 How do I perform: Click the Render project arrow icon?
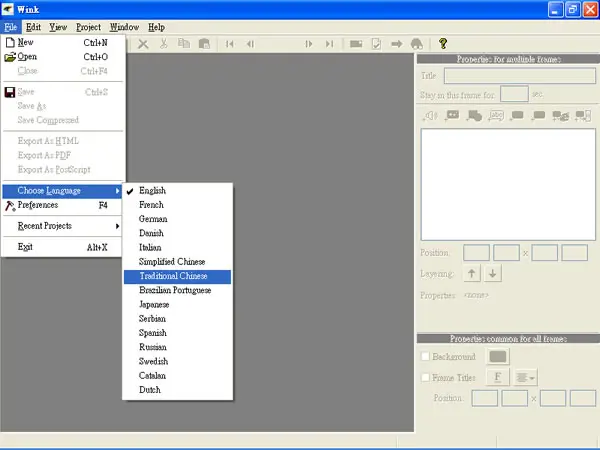coord(397,44)
